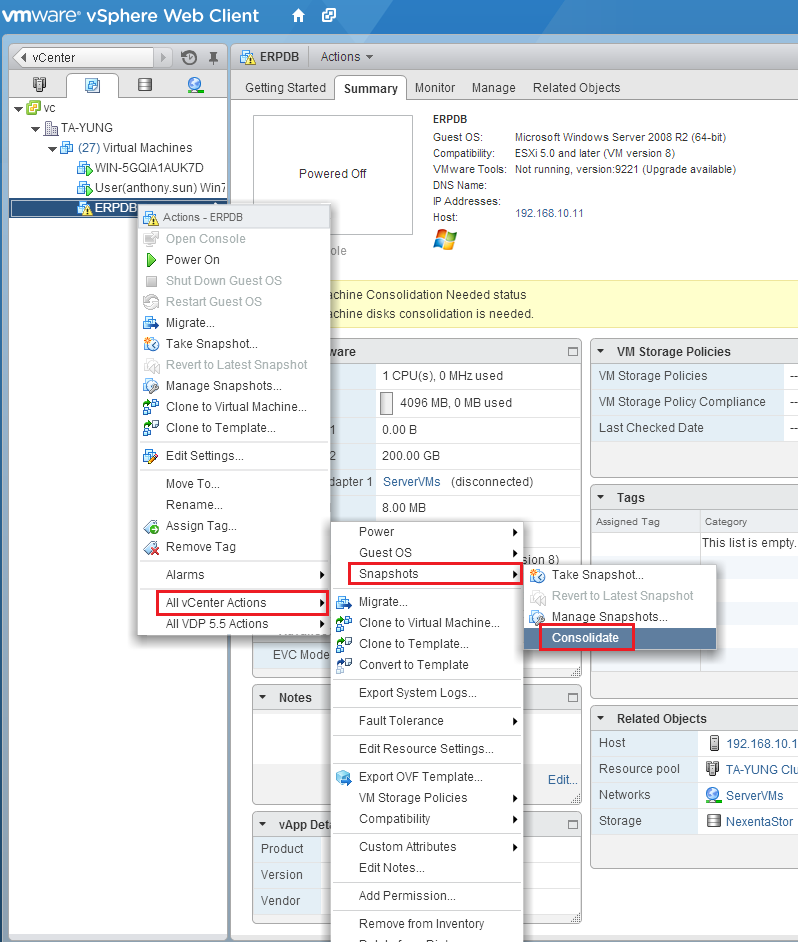798x942 pixels.
Task: Collapse the (27) Virtual Machines node
Action: tap(53, 149)
